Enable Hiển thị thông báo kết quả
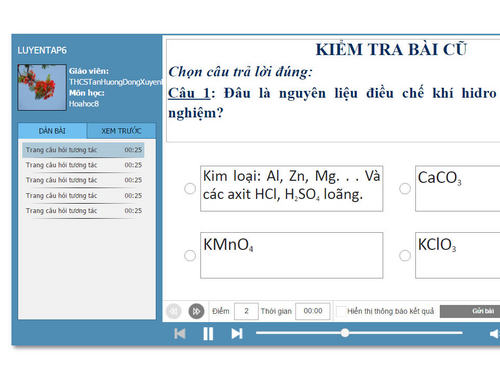The width and height of the screenshot is (500, 373). pyautogui.click(x=341, y=311)
